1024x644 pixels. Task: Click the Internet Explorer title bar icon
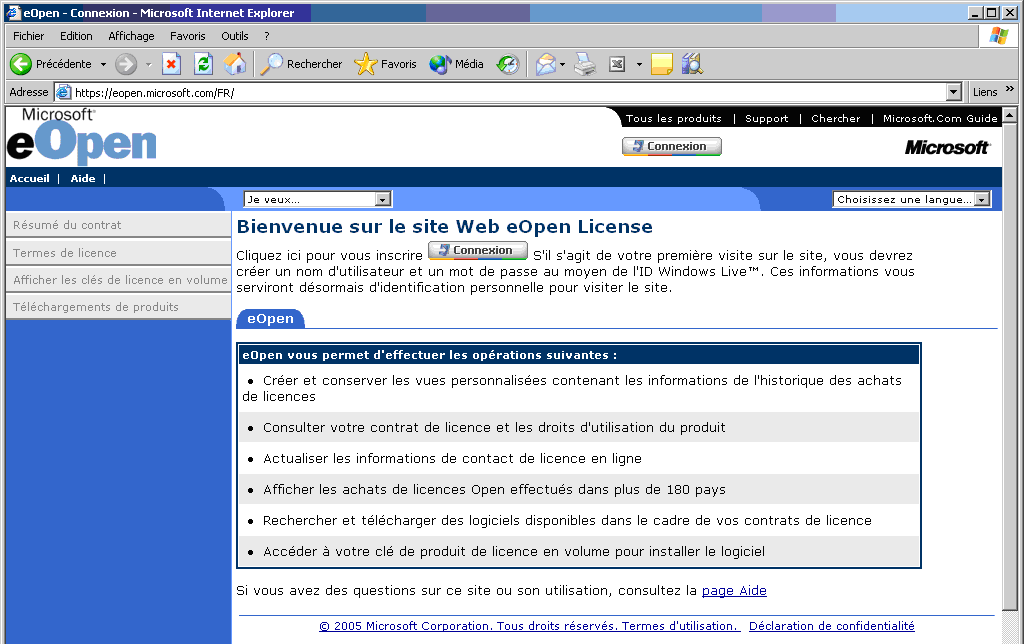(x=13, y=12)
